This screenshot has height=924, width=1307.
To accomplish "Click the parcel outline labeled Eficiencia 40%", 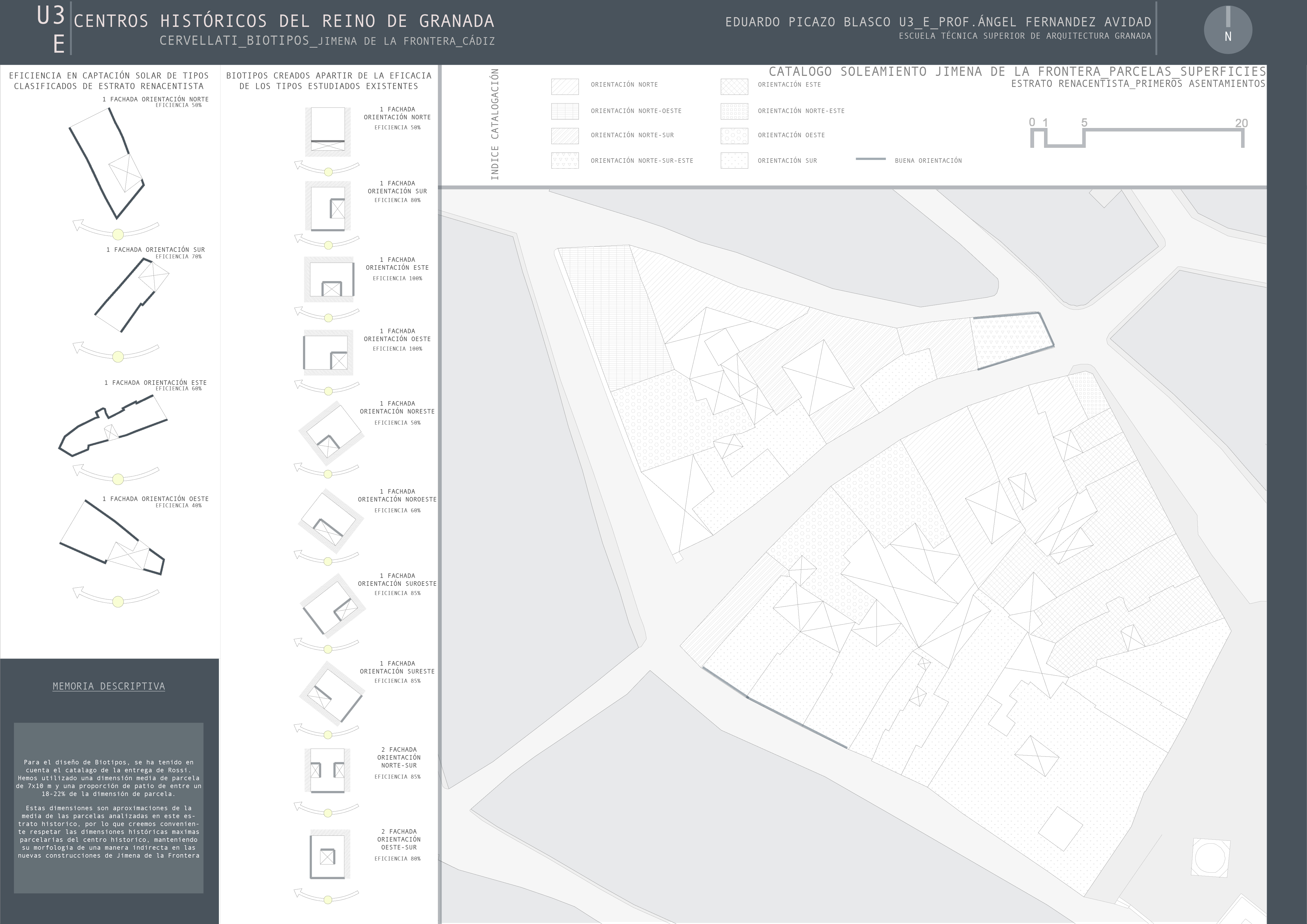I will [x=112, y=537].
